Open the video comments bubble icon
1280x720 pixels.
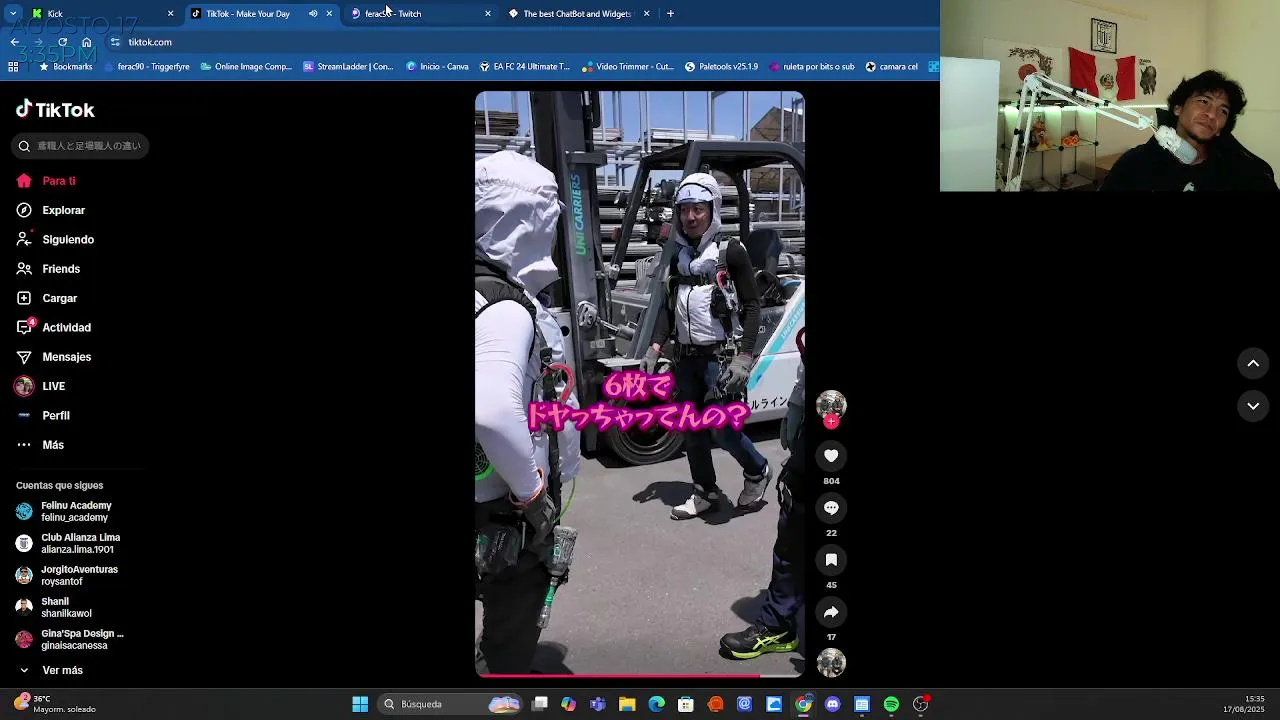pos(831,508)
